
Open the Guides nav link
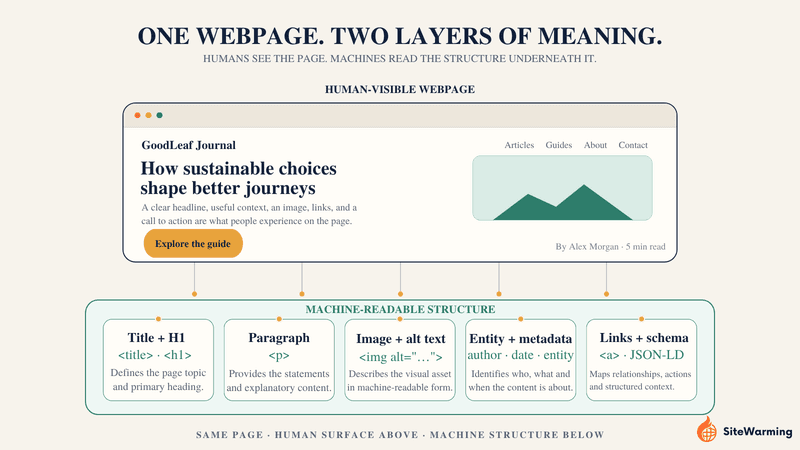click(x=559, y=145)
